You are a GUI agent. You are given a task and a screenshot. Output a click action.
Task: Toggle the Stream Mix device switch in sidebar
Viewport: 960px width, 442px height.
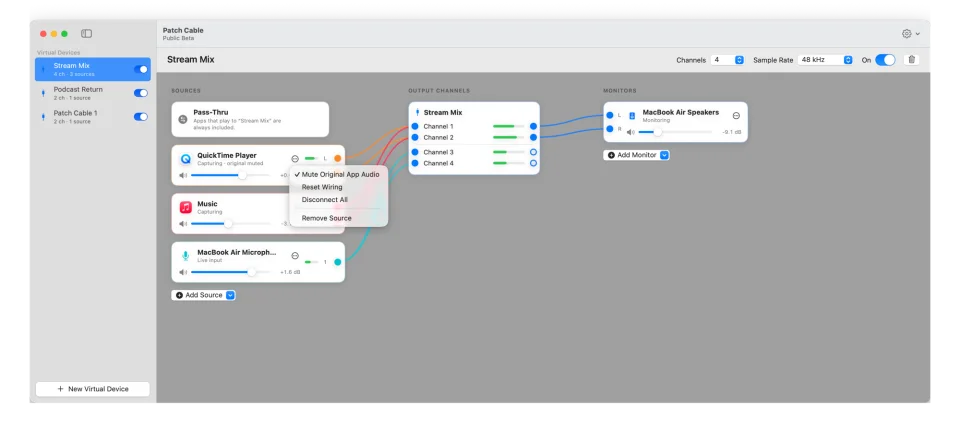pos(141,70)
